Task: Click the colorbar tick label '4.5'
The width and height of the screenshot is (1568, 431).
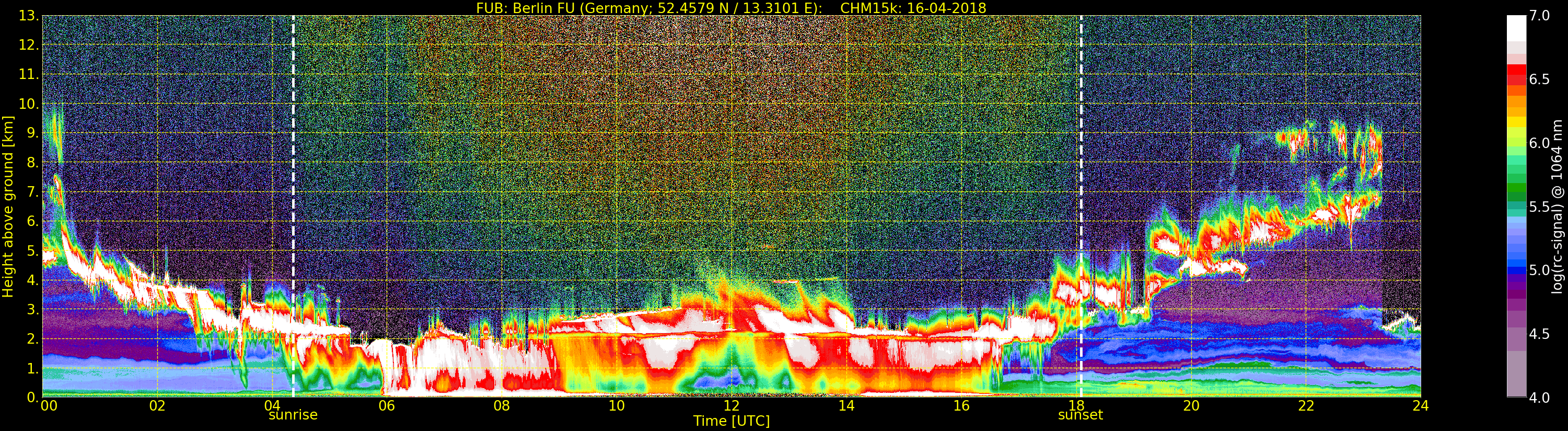Action: click(1539, 334)
